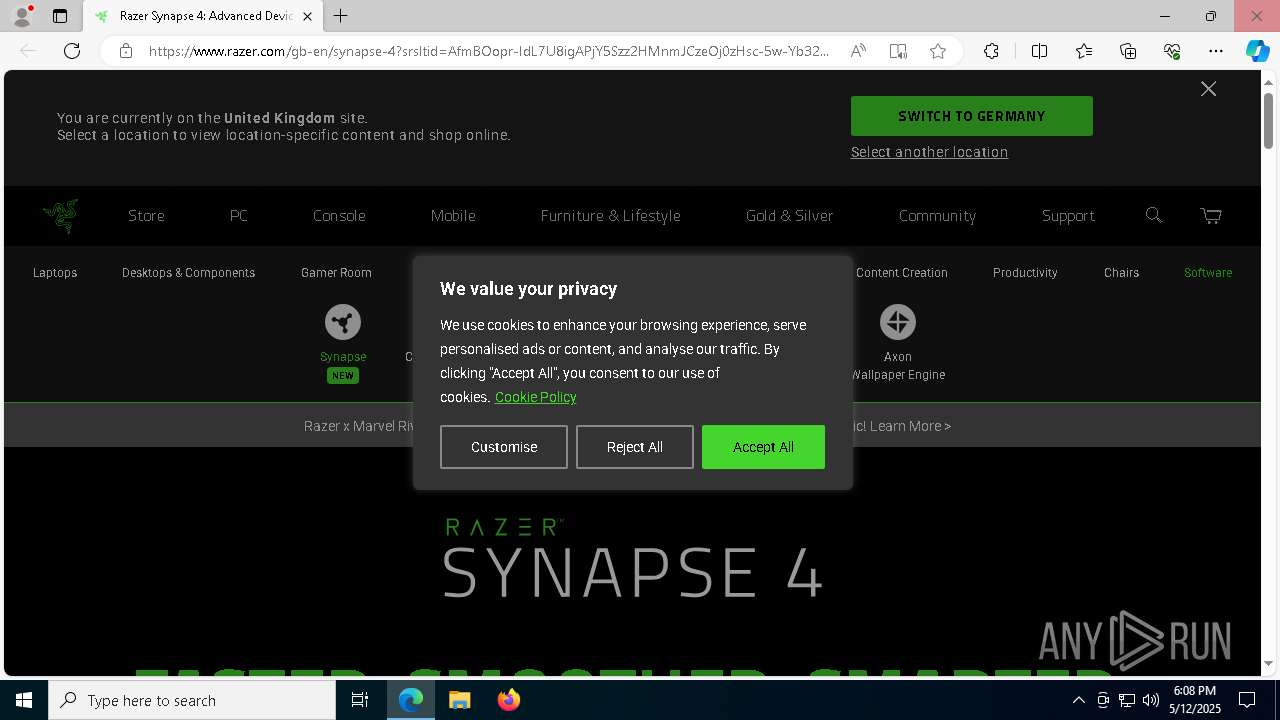
Task: Select the Synapse software icon
Action: (343, 322)
